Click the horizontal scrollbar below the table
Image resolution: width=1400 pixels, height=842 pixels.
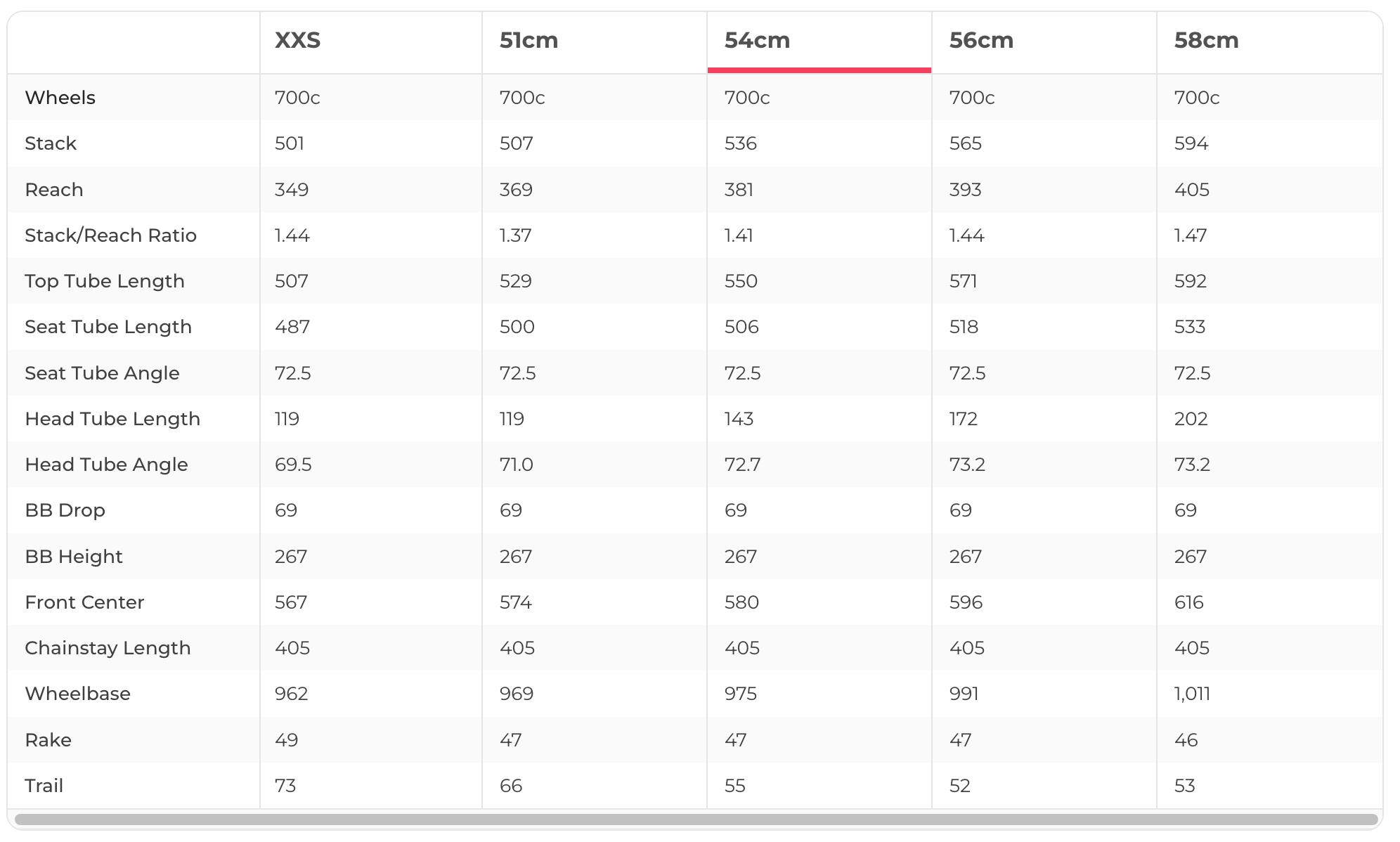[696, 820]
